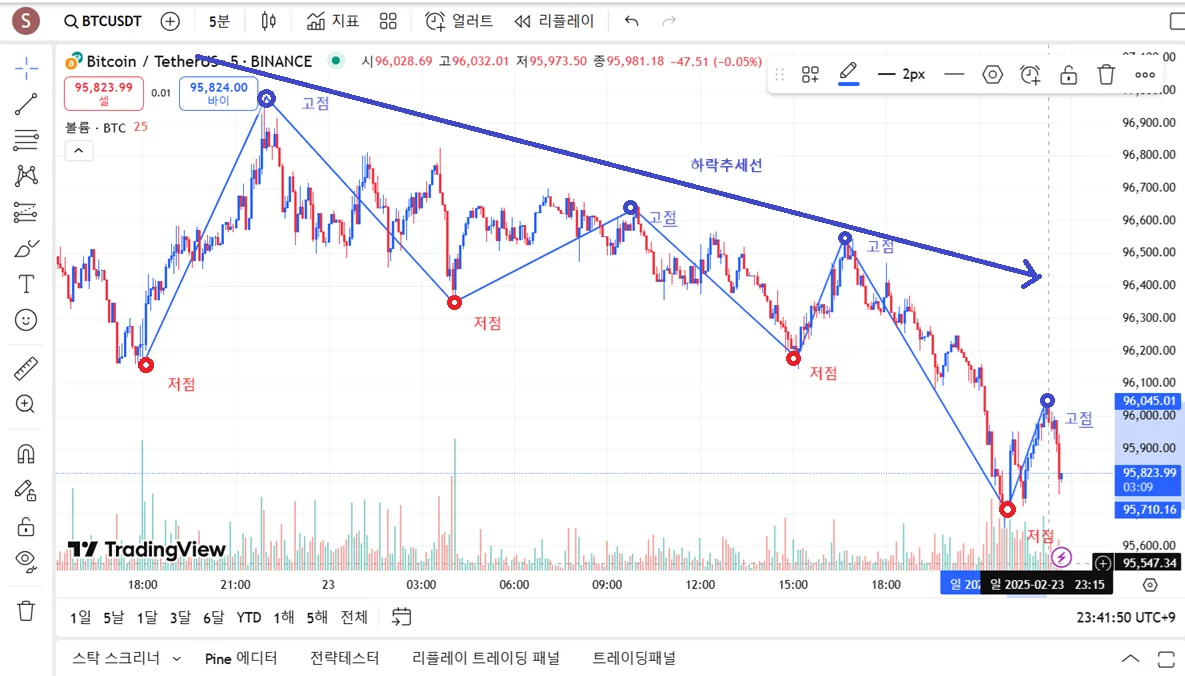Collapse the indicator legend chevron
Screen dimensions: 1185x676
tap(79, 150)
